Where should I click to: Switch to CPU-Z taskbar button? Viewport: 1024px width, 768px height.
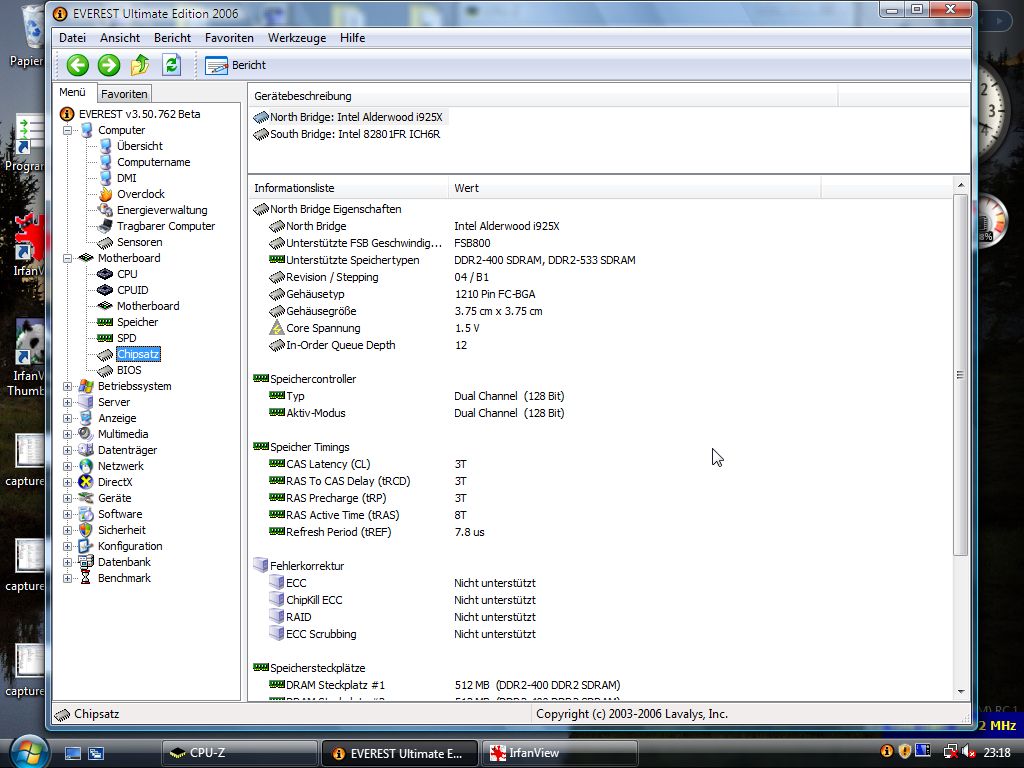(239, 753)
